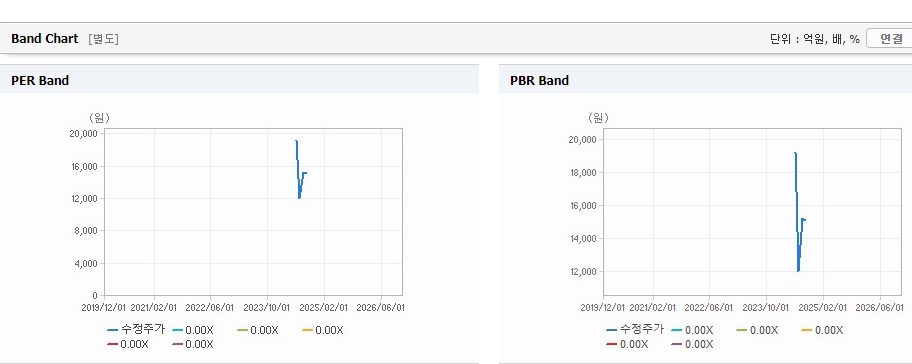This screenshot has height=364, width=912.
Task: Click the Band Chart section title
Action: [44, 39]
